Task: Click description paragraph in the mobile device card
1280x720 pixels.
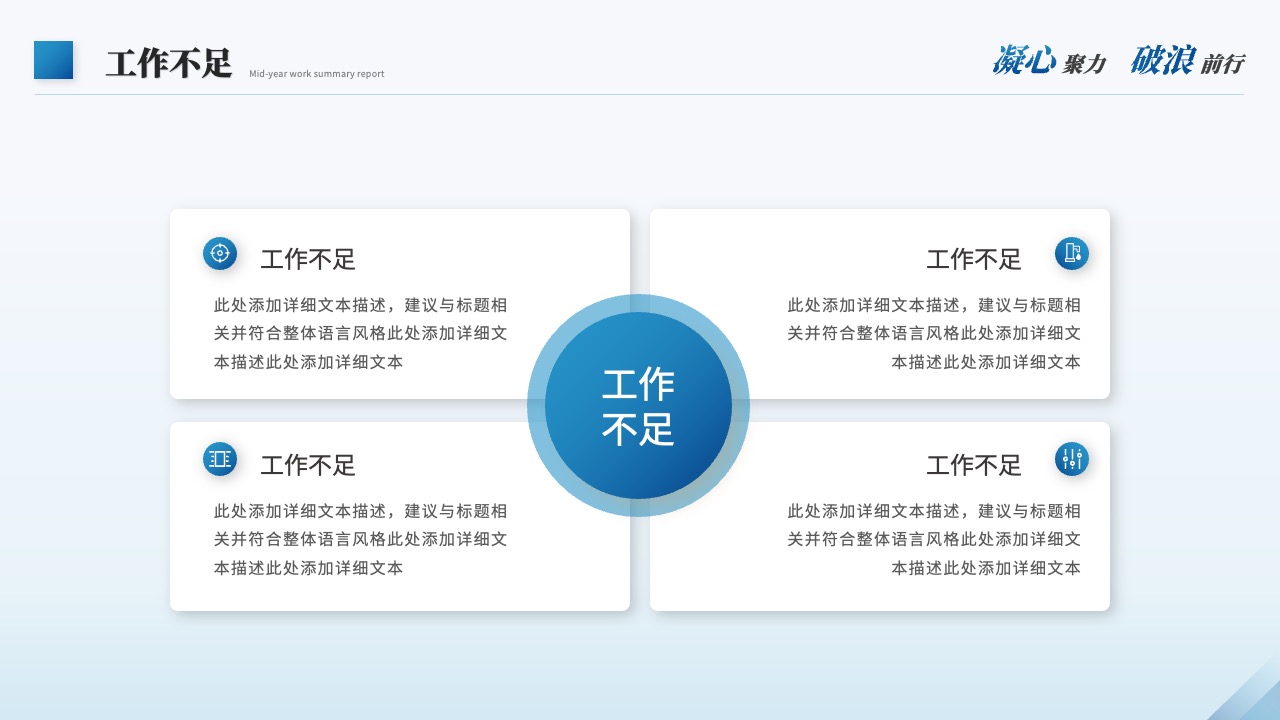Action: click(934, 334)
